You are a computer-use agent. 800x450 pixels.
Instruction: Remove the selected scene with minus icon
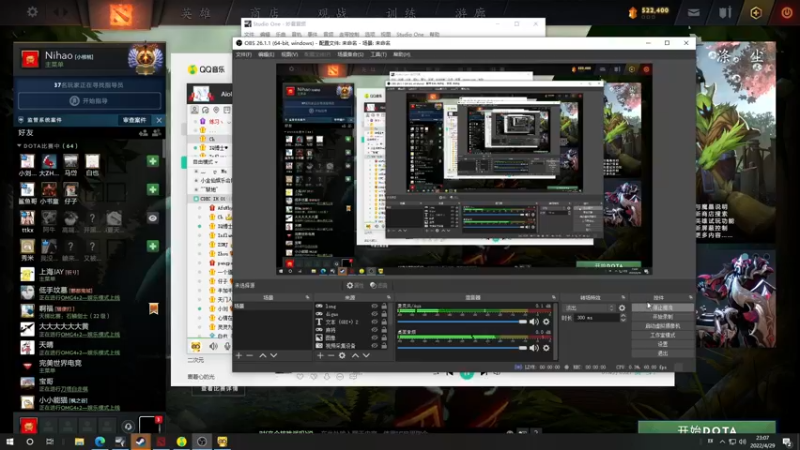[x=249, y=355]
